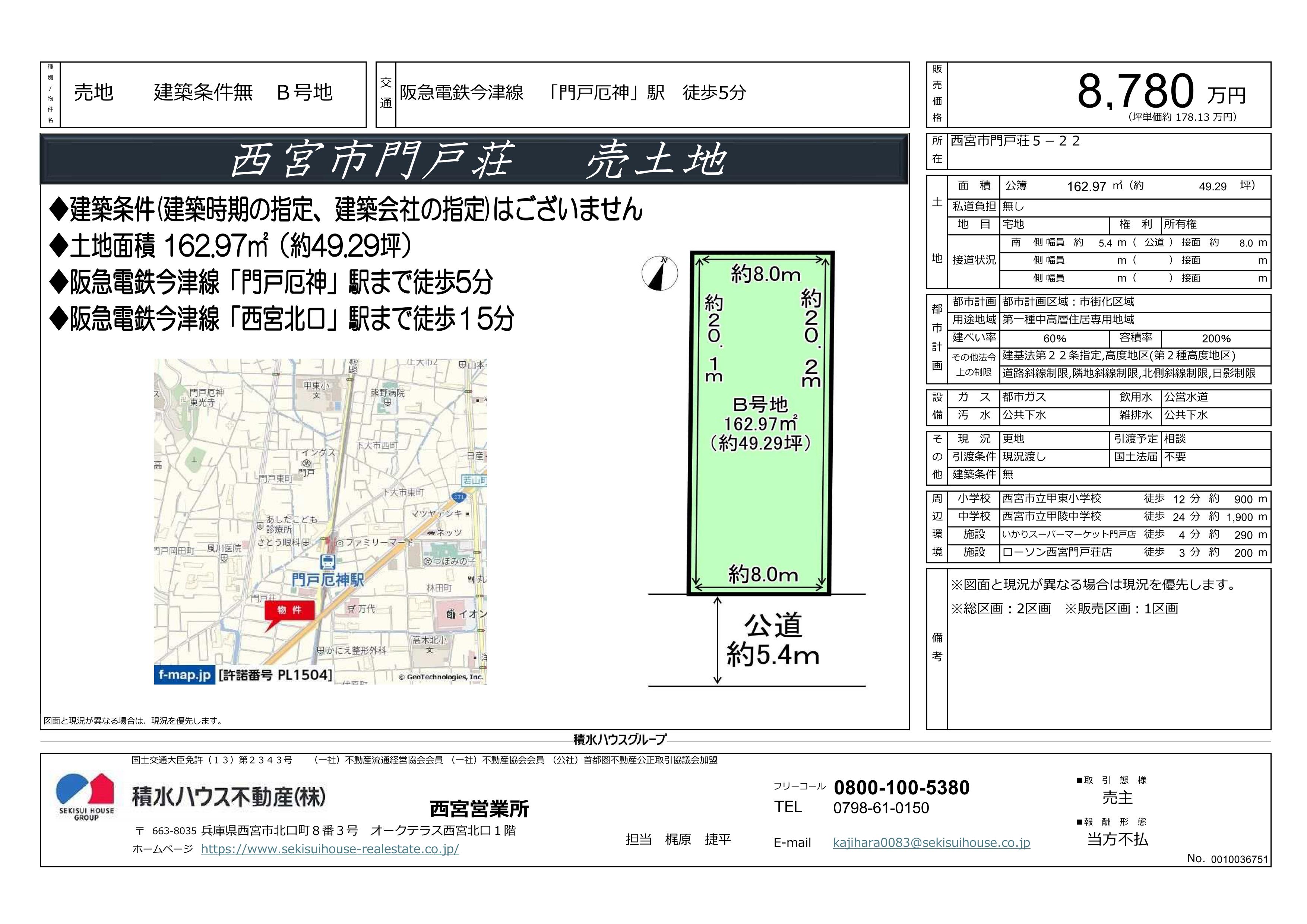Click the red 物件 marker on map
The image size is (1307, 924).
point(289,610)
